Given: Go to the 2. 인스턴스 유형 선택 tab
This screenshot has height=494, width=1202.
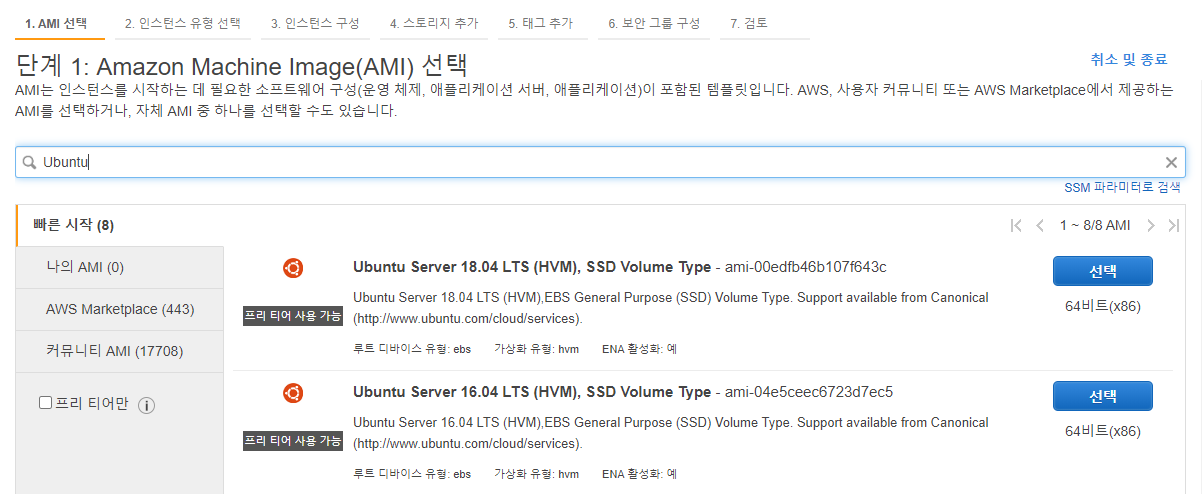Looking at the screenshot, I should click(x=183, y=23).
